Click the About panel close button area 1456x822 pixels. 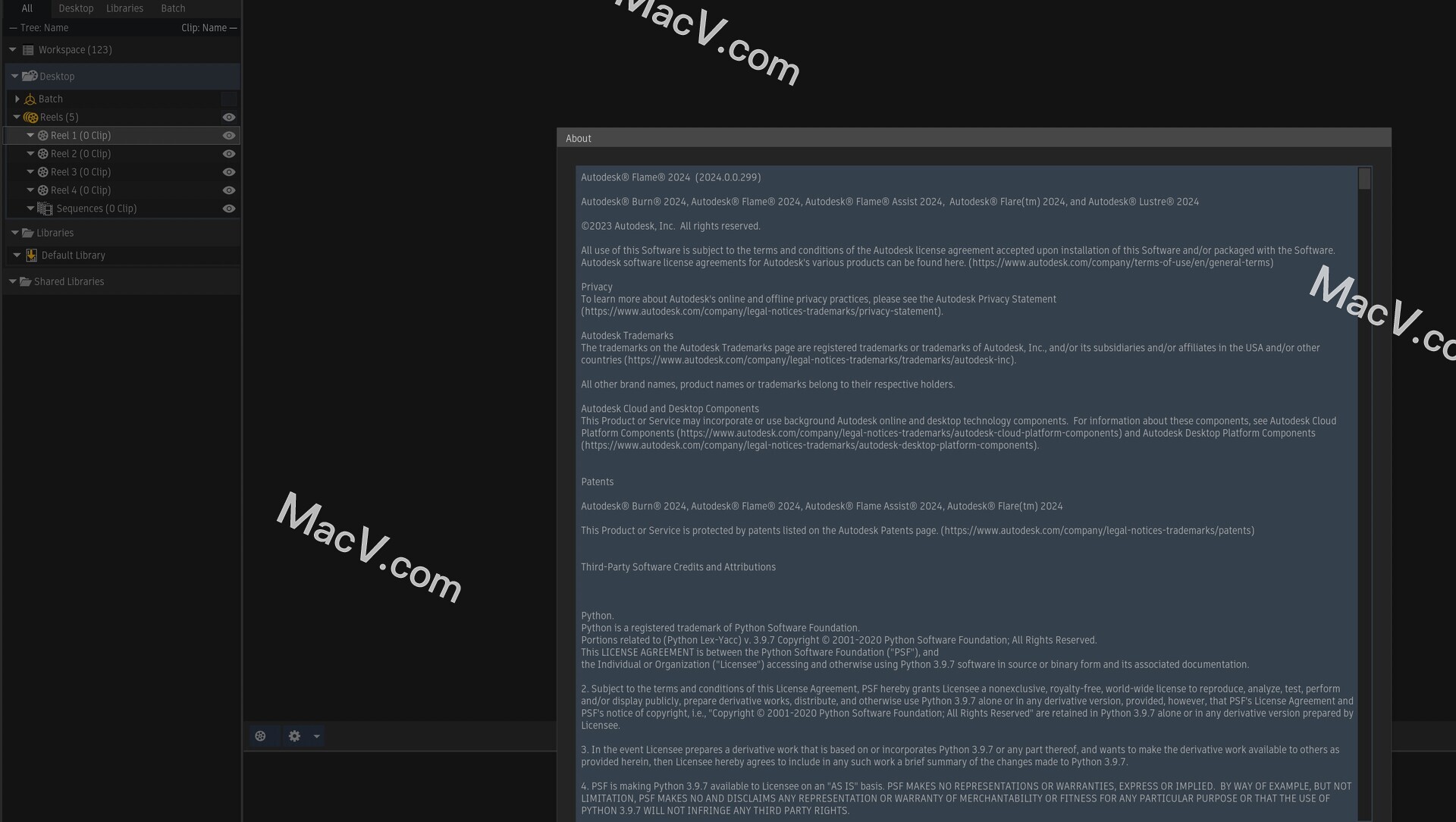[1383, 137]
